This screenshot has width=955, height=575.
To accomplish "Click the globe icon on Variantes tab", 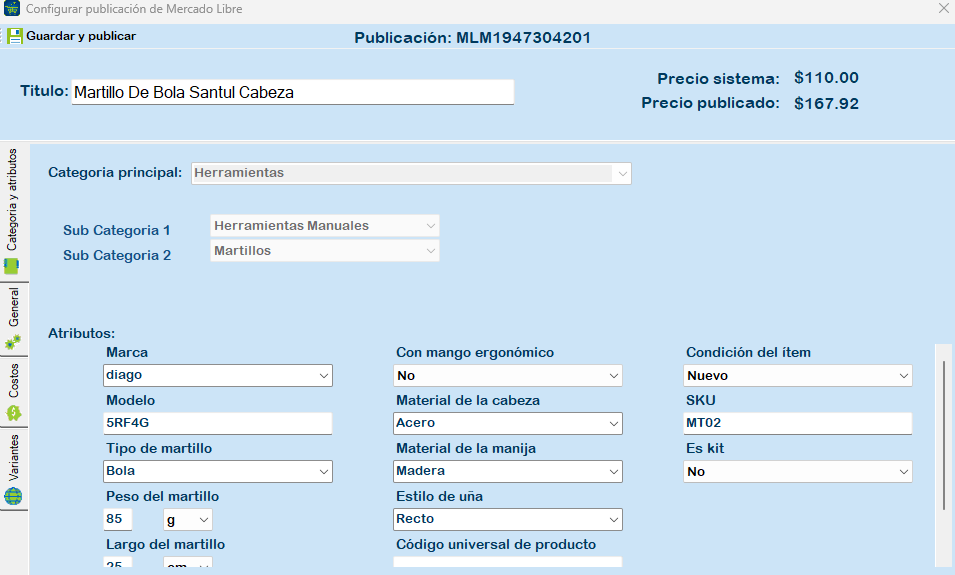I will coord(13,497).
